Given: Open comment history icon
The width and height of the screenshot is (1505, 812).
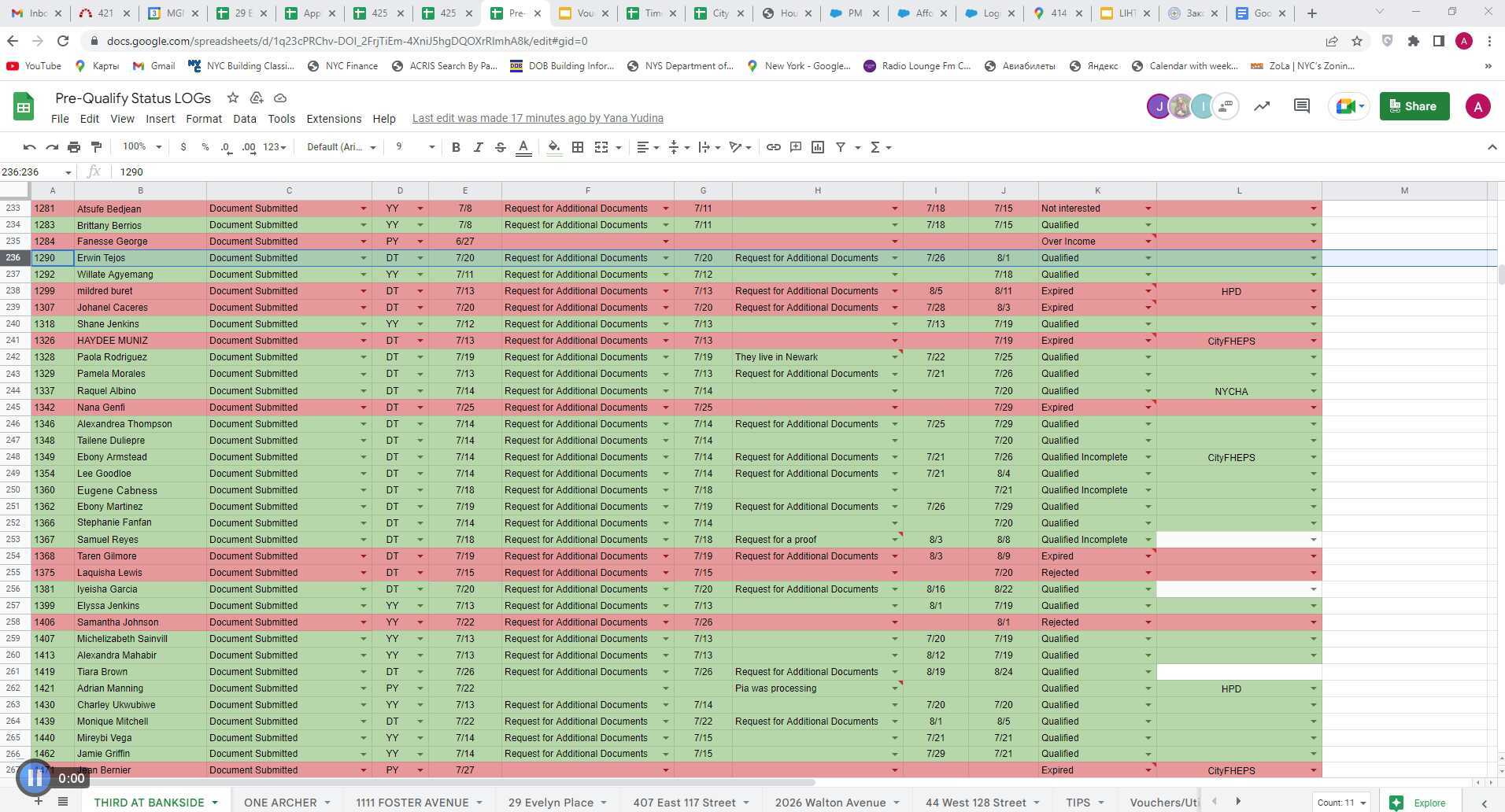Looking at the screenshot, I should (x=1301, y=106).
